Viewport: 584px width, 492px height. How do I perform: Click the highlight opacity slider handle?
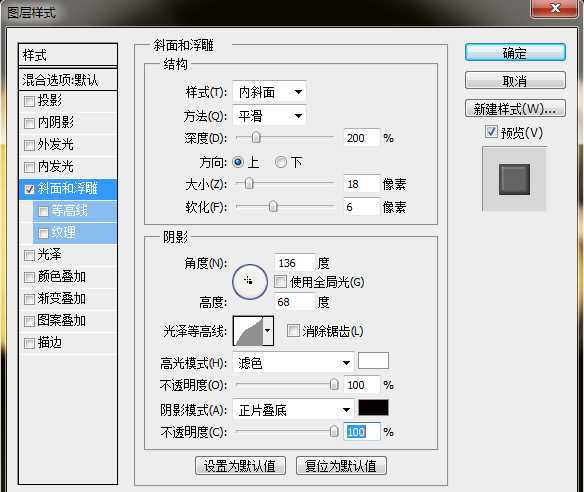coord(334,384)
